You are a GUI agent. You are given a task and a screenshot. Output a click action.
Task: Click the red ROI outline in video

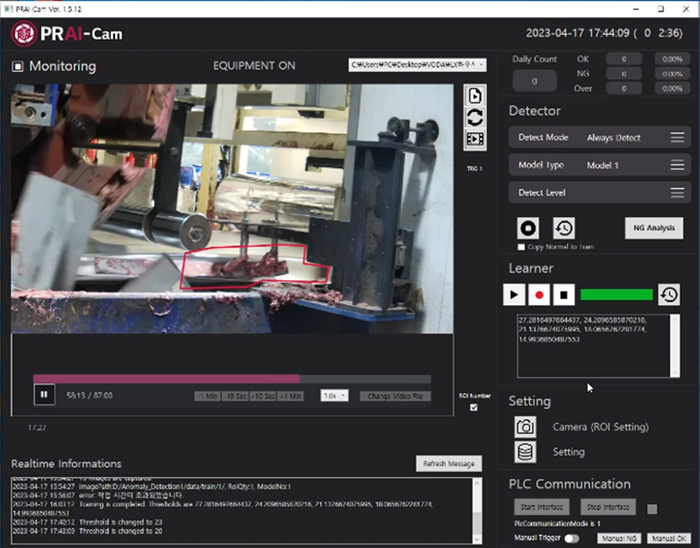(x=254, y=267)
